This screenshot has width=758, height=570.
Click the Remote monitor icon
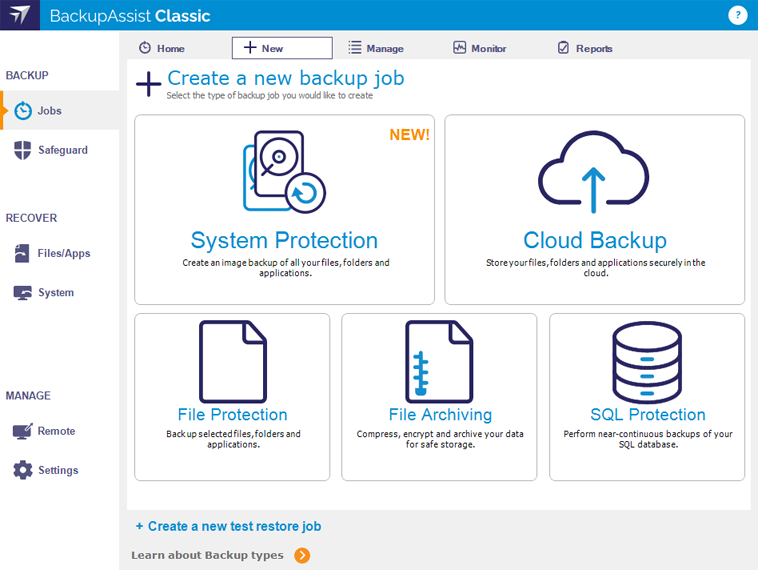[x=22, y=431]
